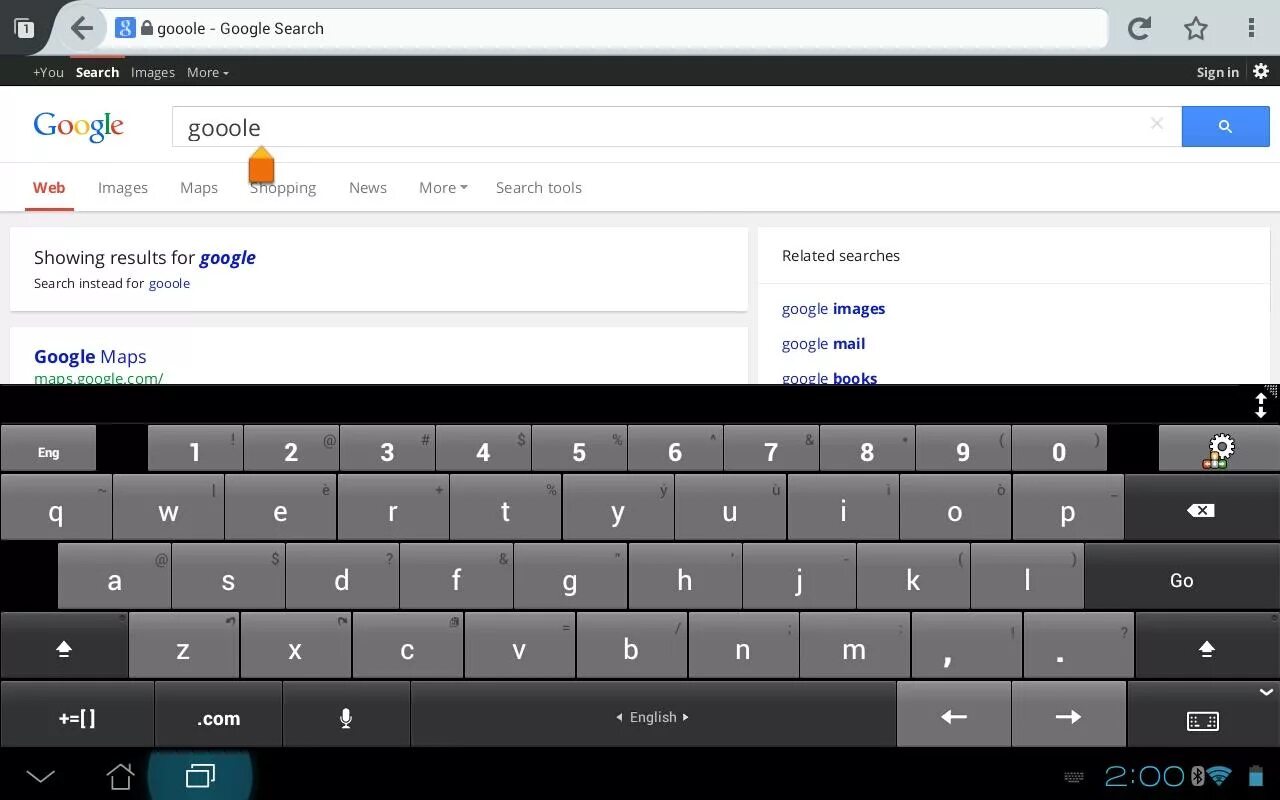
Task: Open the browser tab switcher icon
Action: click(x=23, y=29)
